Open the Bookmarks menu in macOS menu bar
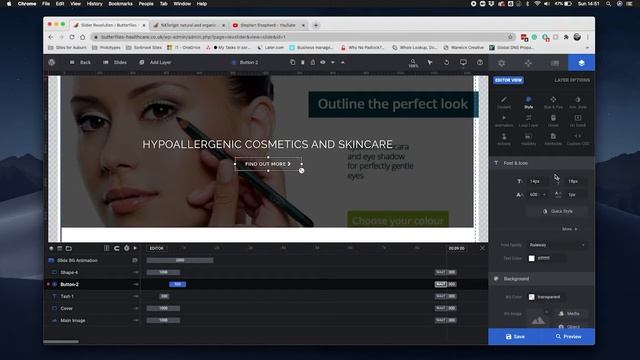The height and width of the screenshot is (360, 640). (120, 4)
